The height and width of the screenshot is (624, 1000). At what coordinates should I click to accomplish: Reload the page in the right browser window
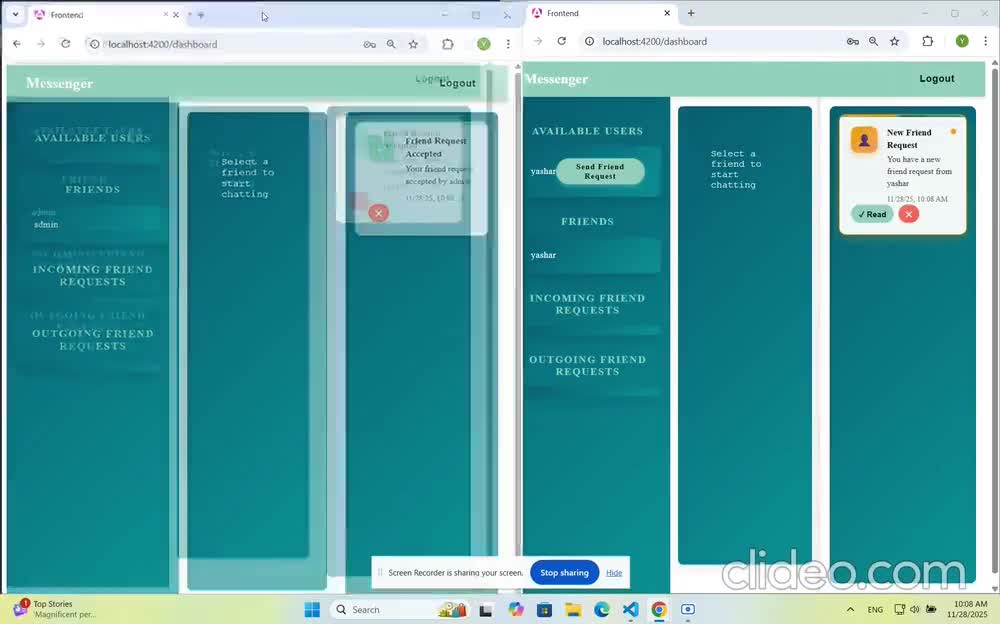click(561, 41)
